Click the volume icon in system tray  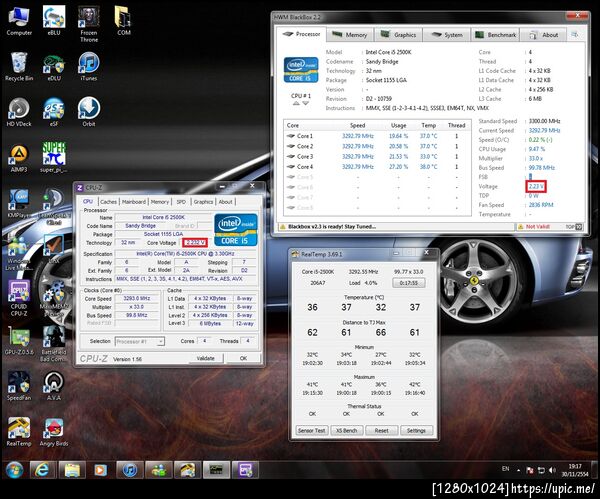pyautogui.click(x=552, y=470)
